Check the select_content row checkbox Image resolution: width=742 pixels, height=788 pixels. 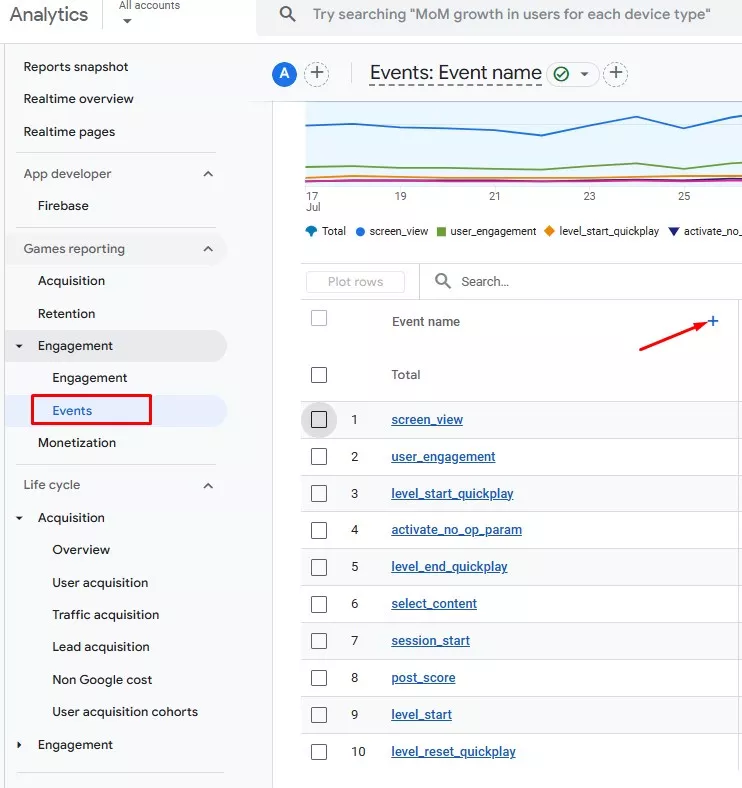tap(319, 604)
